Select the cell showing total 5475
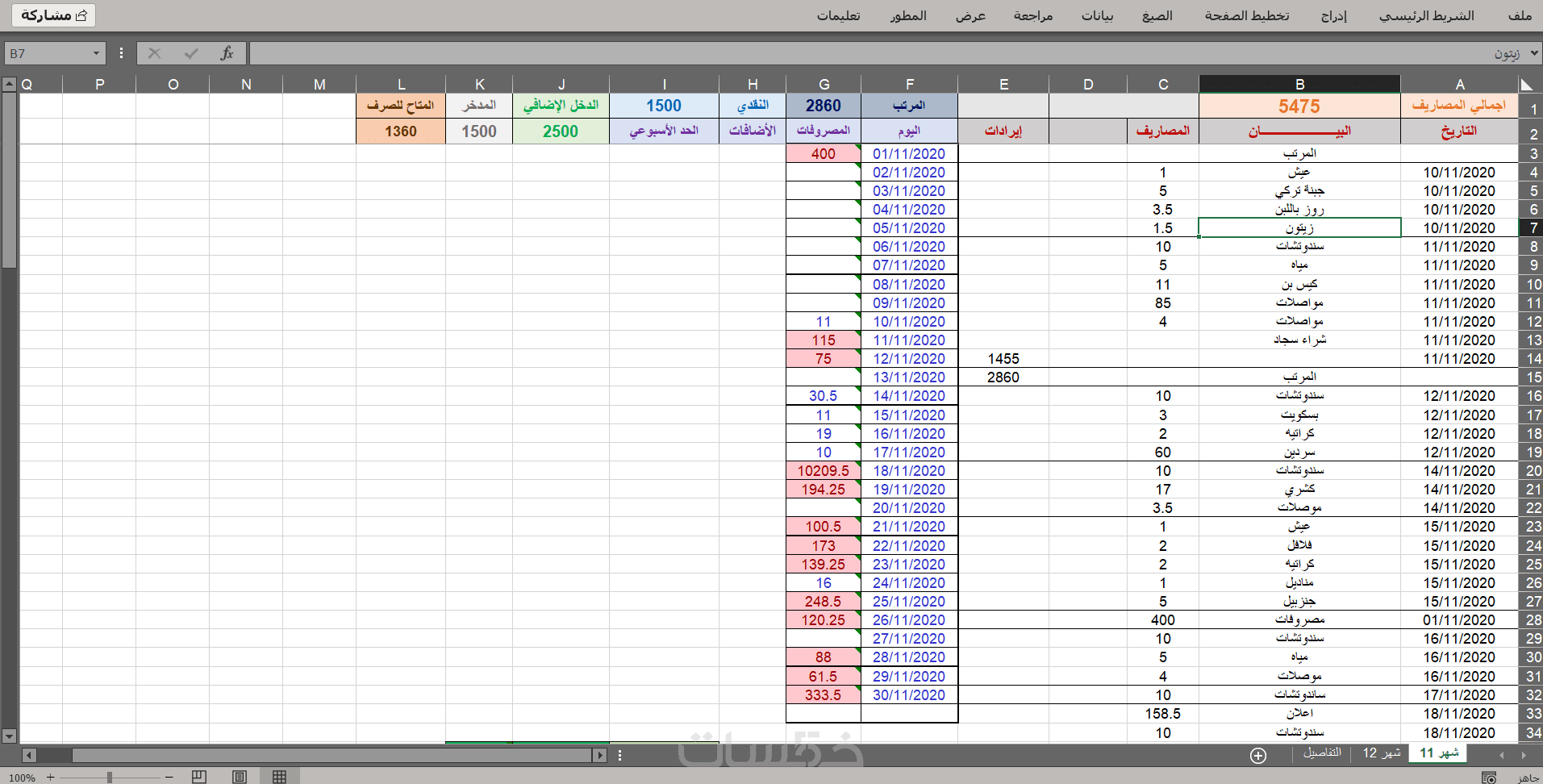Image resolution: width=1543 pixels, height=784 pixels. tap(1299, 106)
